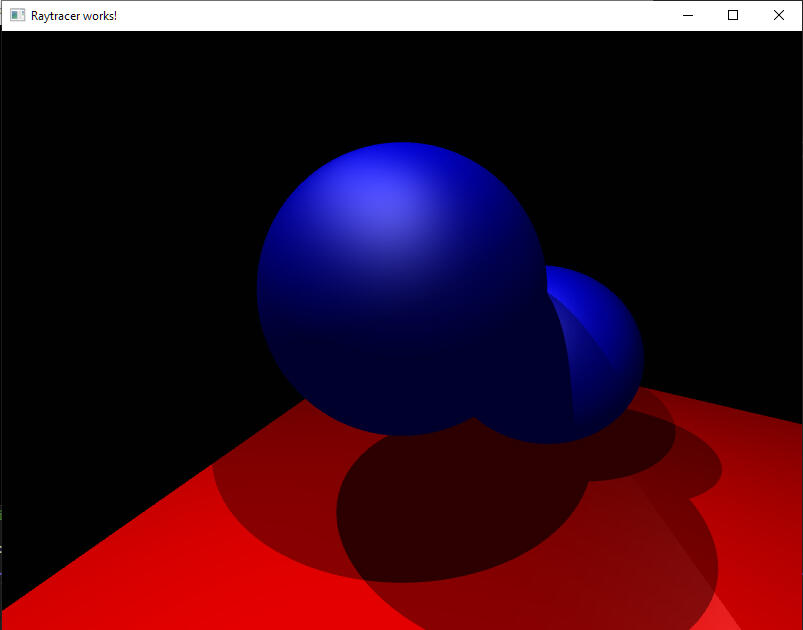
Task: Select the large blue sphere's center
Action: pos(402,289)
